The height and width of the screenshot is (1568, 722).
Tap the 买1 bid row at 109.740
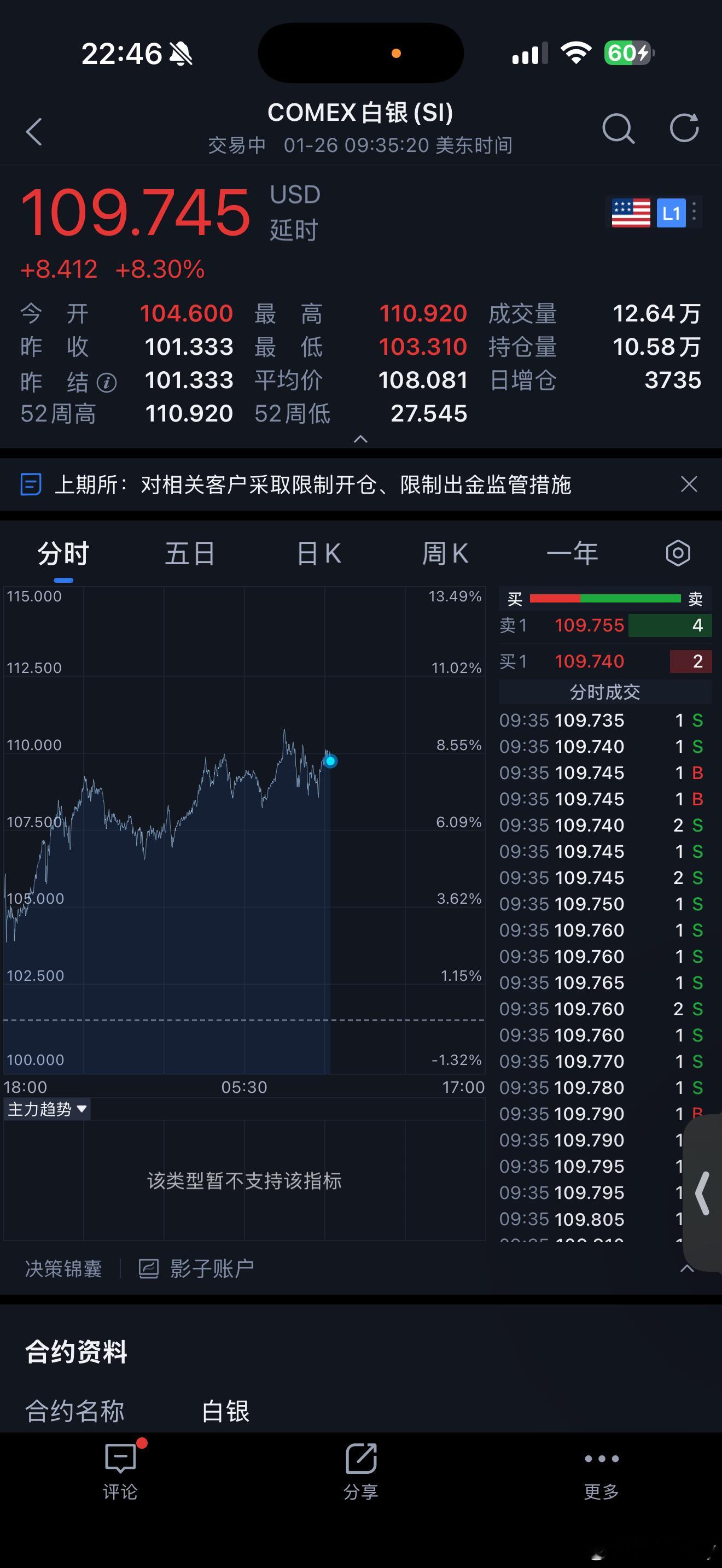pos(605,661)
